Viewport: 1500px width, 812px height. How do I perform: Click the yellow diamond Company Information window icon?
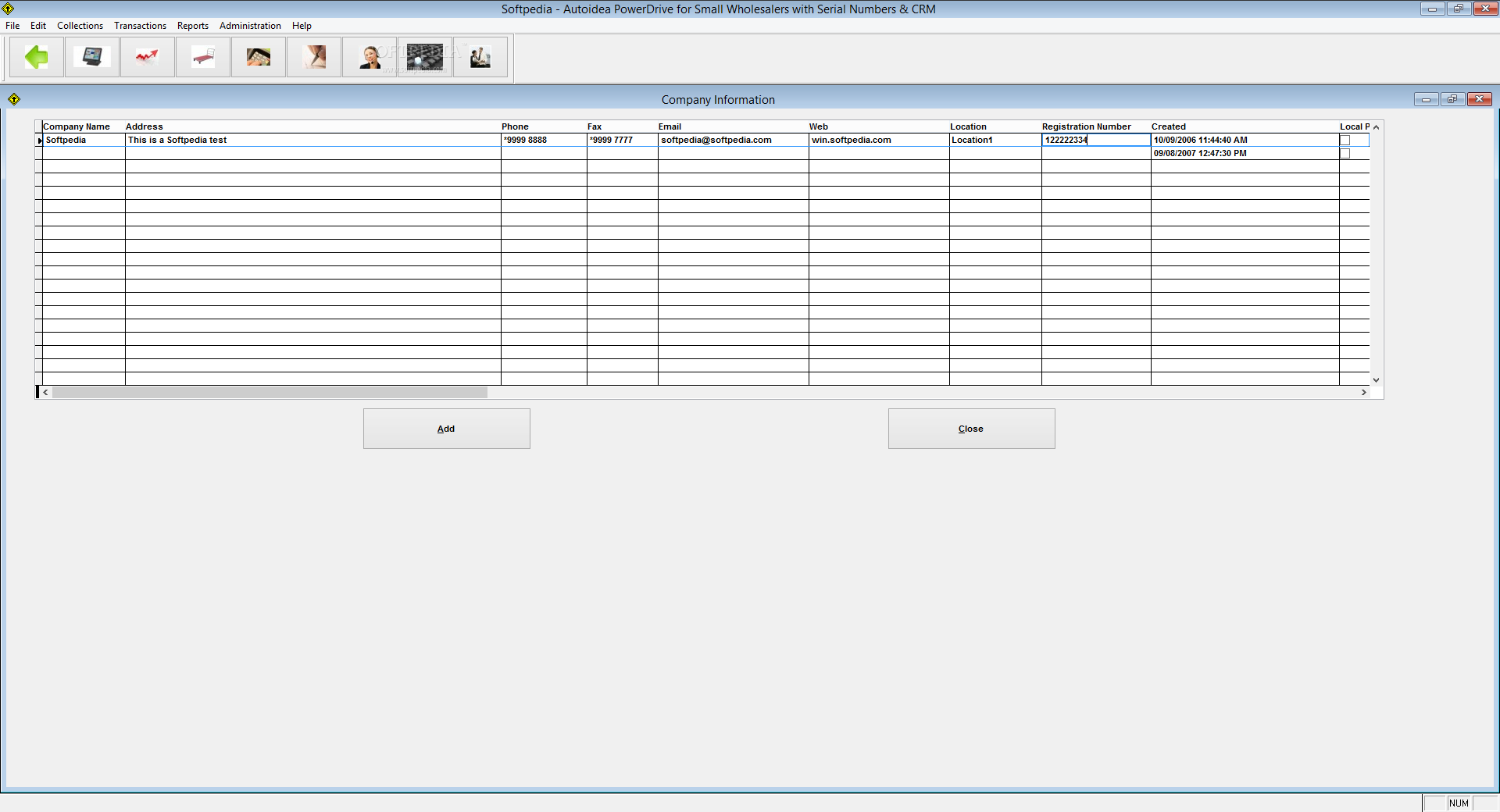coord(14,99)
